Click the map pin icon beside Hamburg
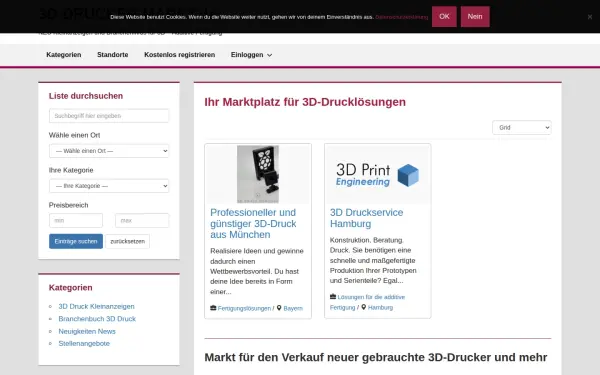This screenshot has height=375, width=600. click(364, 307)
